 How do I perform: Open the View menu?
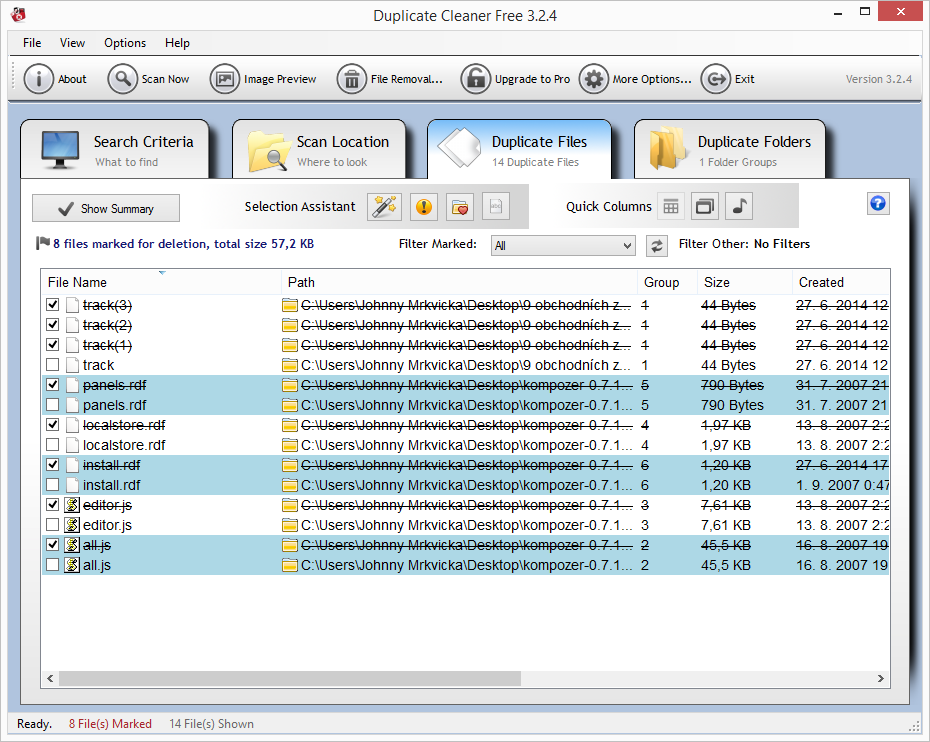click(72, 43)
